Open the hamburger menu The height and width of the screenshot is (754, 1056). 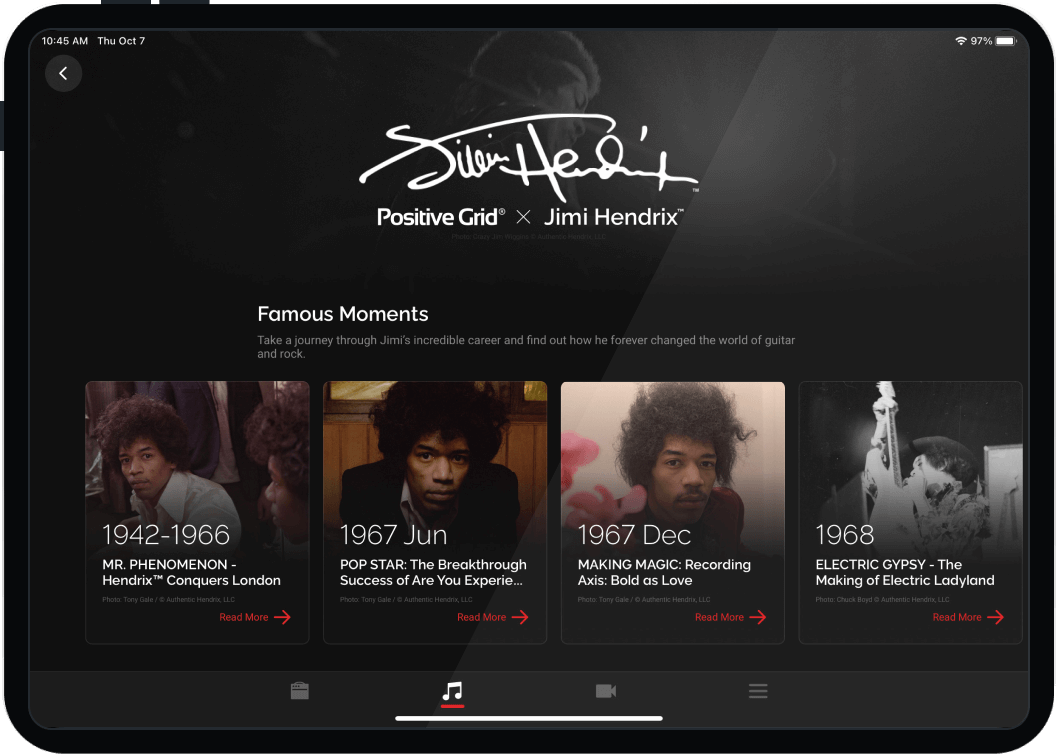(x=758, y=690)
